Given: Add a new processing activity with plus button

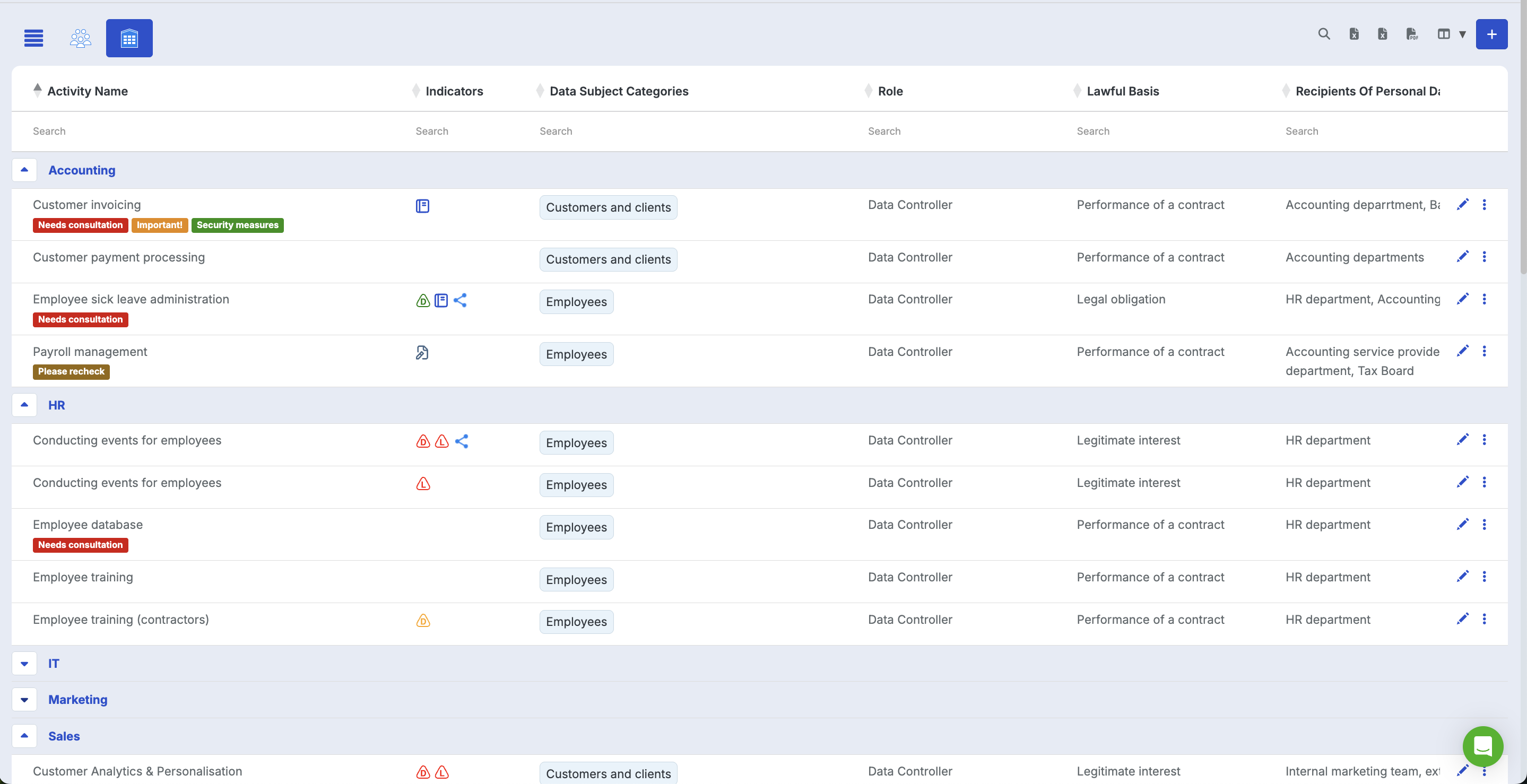Looking at the screenshot, I should (x=1491, y=34).
